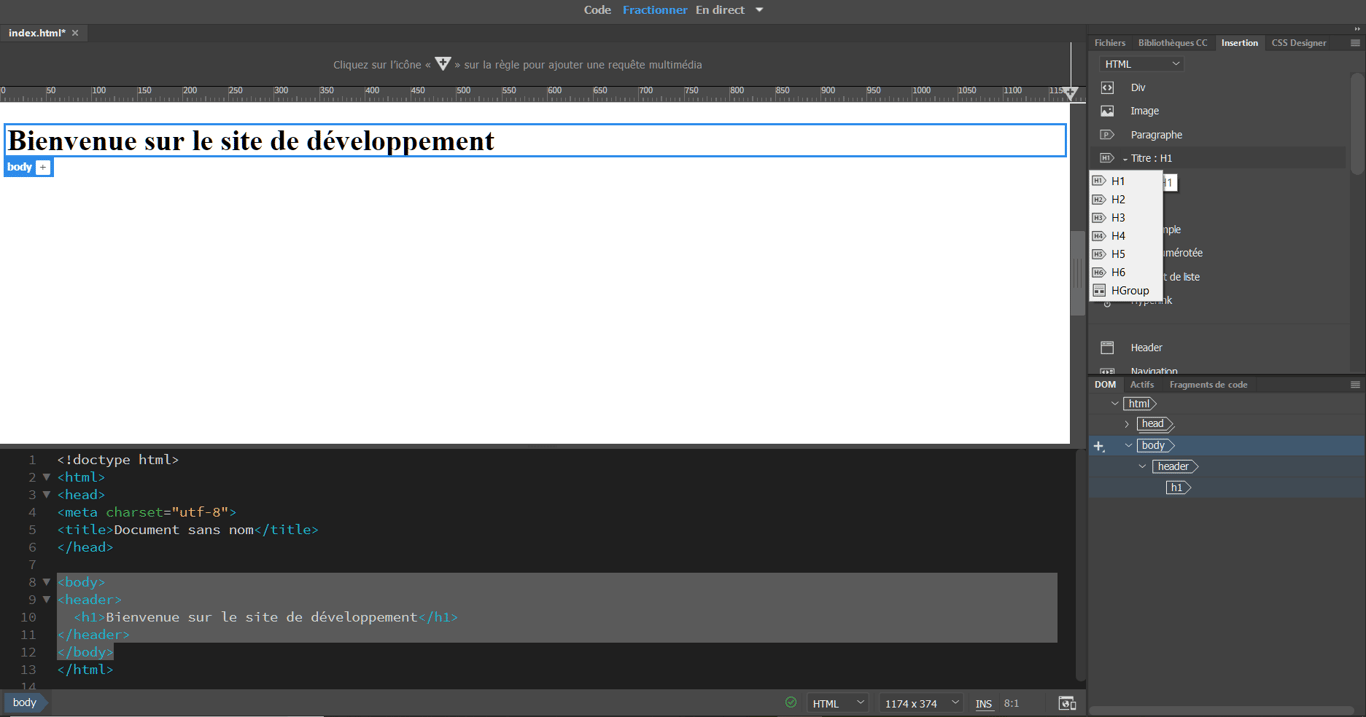
Task: Switch to the CSS Designer tab
Action: 1298,43
